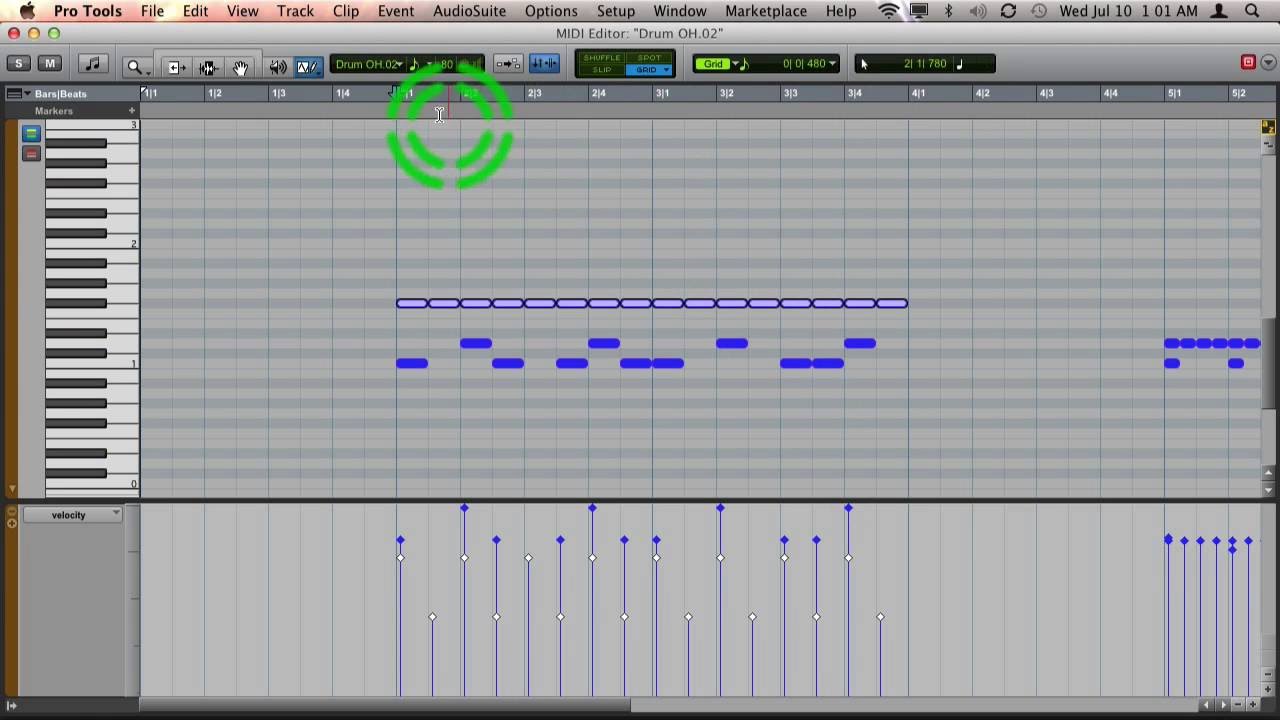Click the Bluetooth status icon
1280x720 pixels.
[949, 11]
